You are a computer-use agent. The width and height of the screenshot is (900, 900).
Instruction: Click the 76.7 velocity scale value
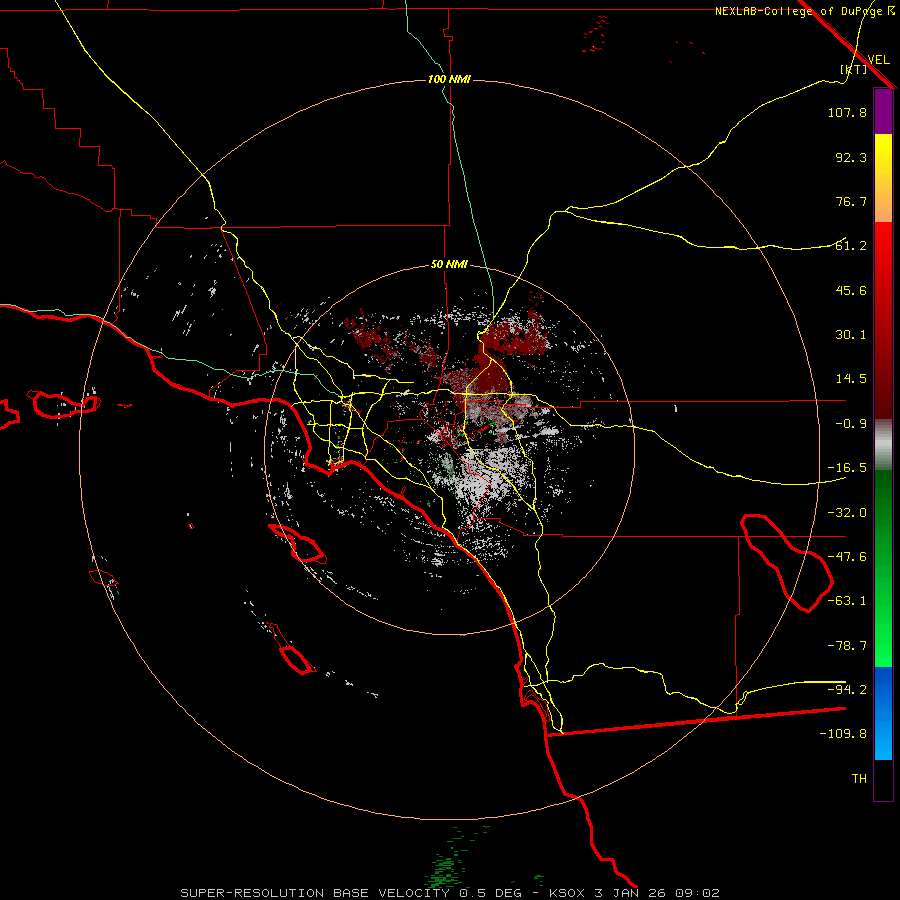pos(851,201)
